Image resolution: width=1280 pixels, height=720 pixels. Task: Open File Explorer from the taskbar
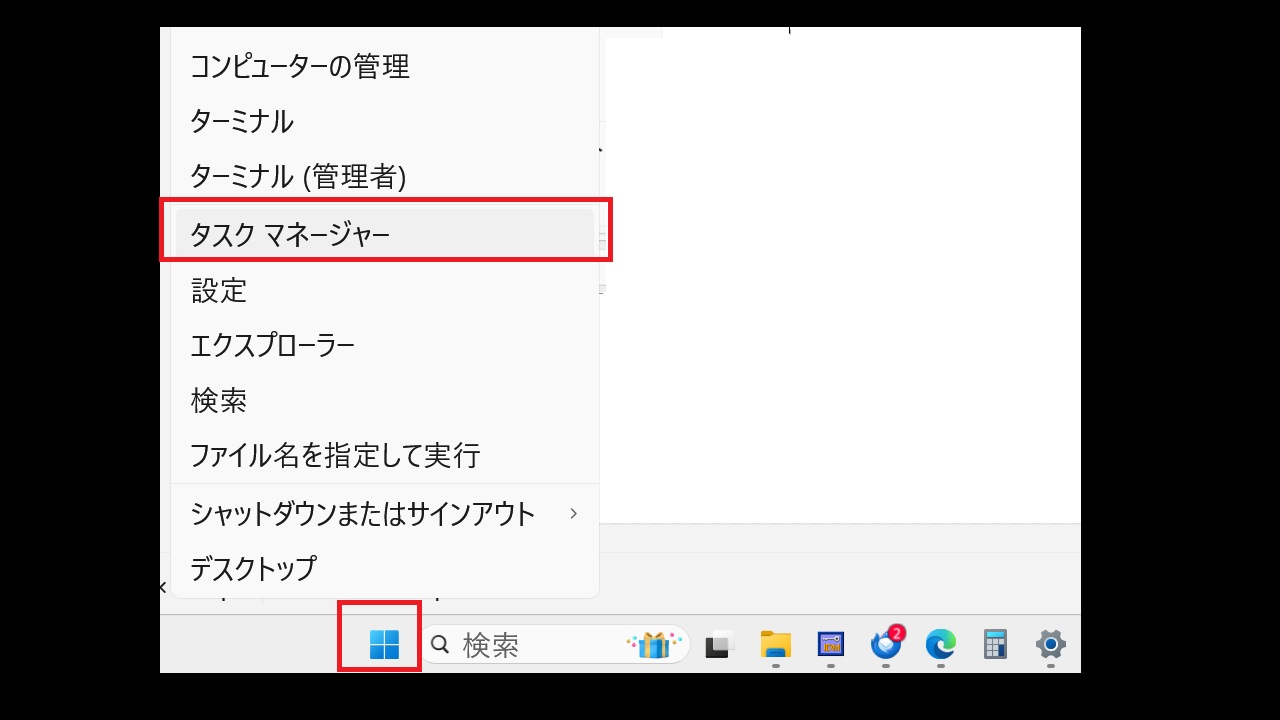coord(776,644)
